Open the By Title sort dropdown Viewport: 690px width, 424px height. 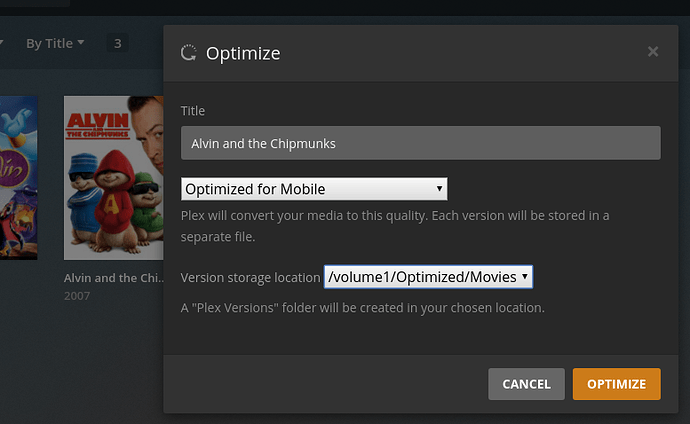[x=55, y=43]
